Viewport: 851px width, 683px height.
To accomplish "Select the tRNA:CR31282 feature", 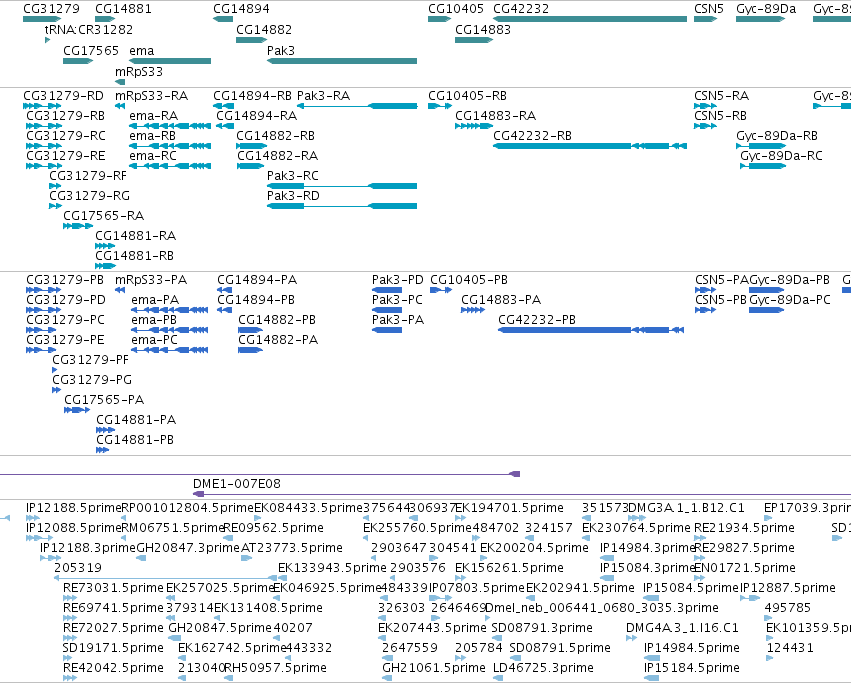I will coord(47,40).
